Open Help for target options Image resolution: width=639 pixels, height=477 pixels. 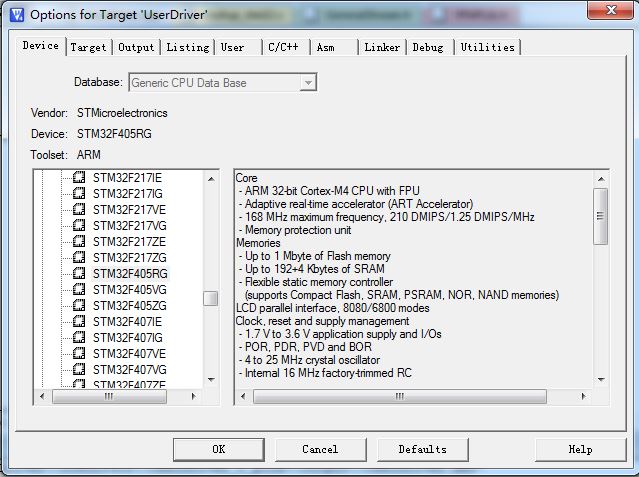click(580, 450)
